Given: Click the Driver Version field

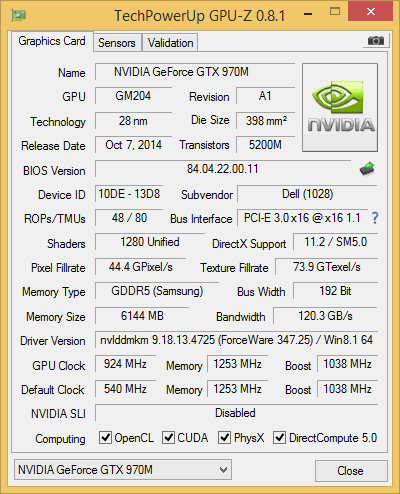Looking at the screenshot, I should click(x=236, y=340).
